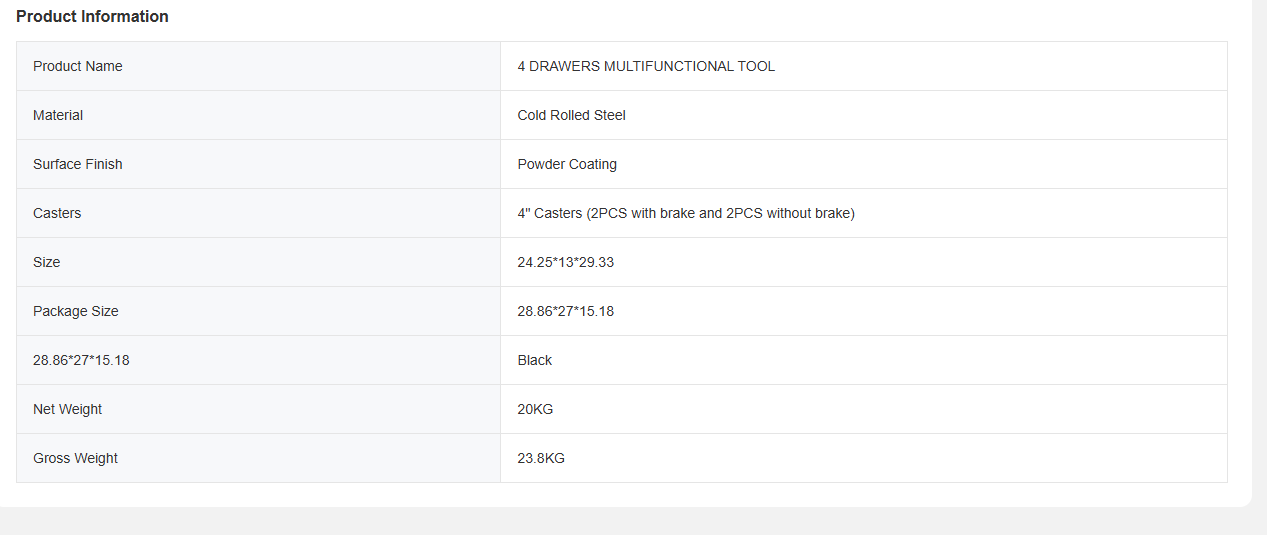Click the 4" Casters brake description text
Image resolution: width=1267 pixels, height=535 pixels.
point(686,213)
